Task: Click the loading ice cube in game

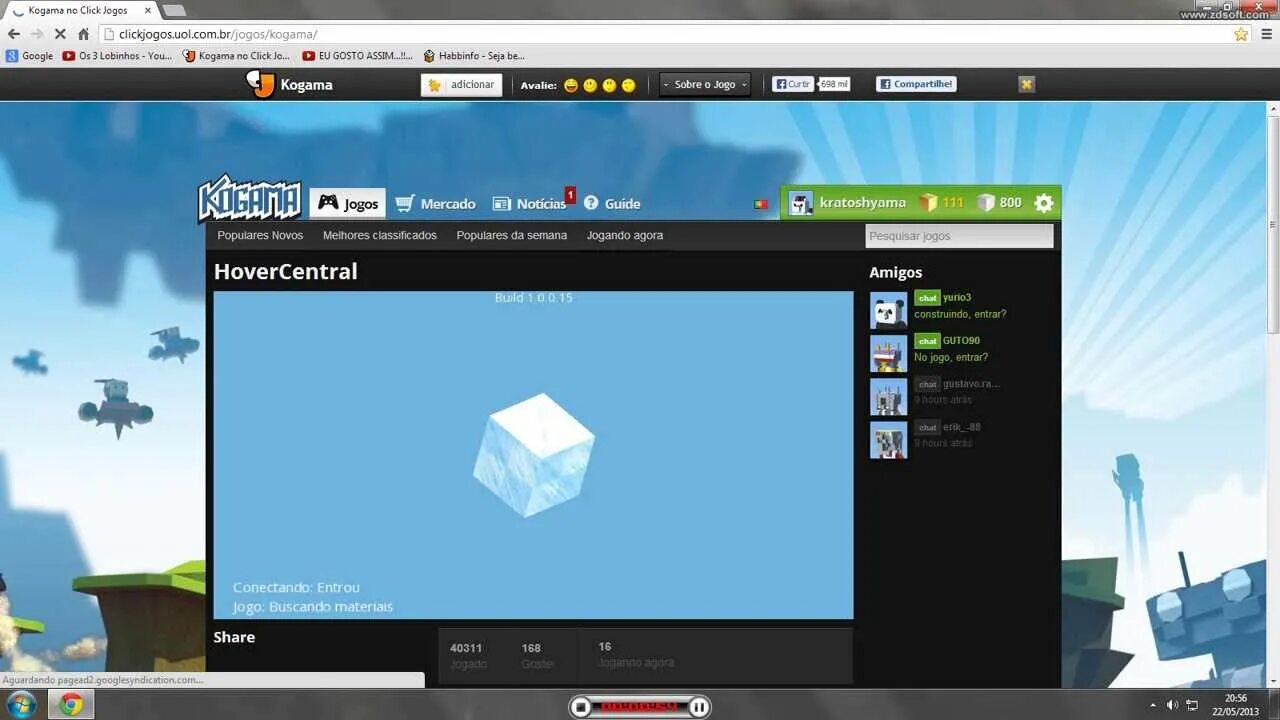Action: tap(534, 454)
